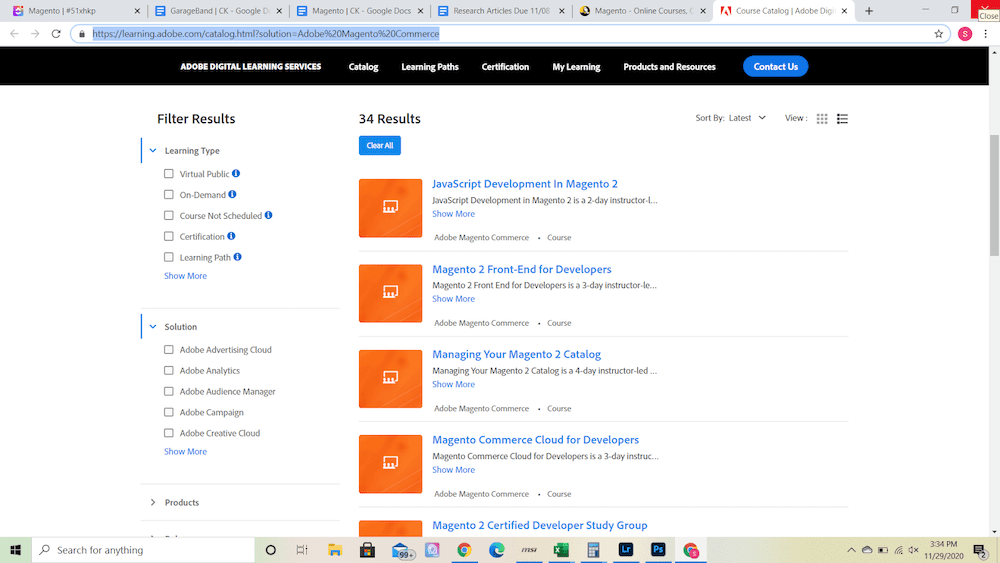Check Adobe Advertising Cloud solution
1000x563 pixels.
coord(168,349)
